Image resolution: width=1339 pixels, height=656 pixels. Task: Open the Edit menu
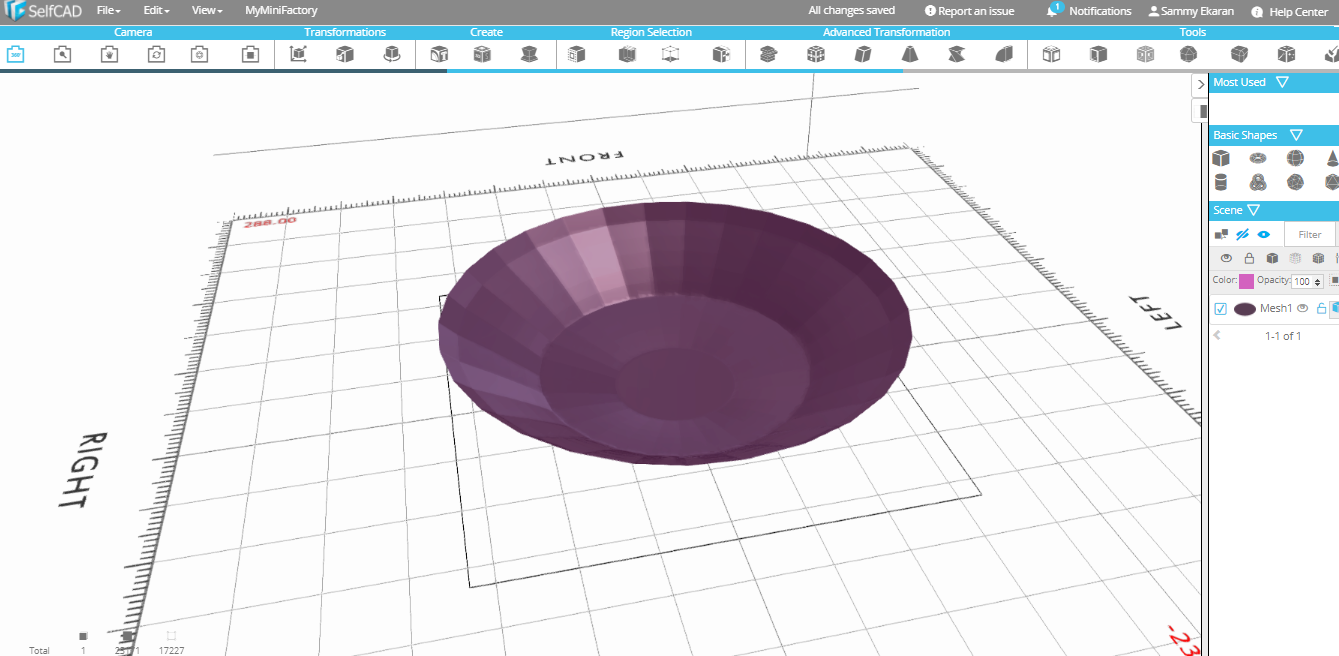click(155, 11)
